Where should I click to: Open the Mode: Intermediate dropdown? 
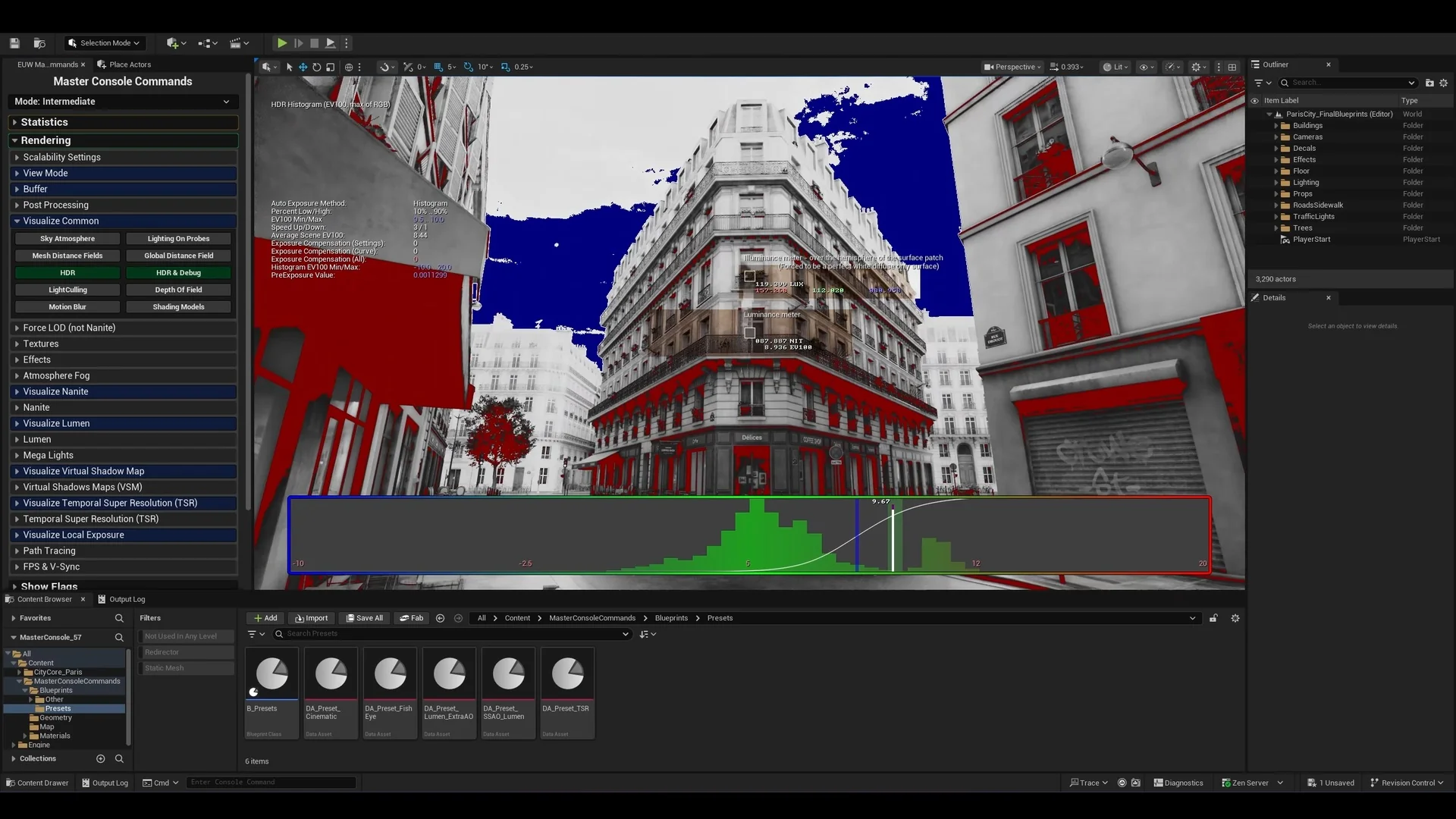click(122, 102)
